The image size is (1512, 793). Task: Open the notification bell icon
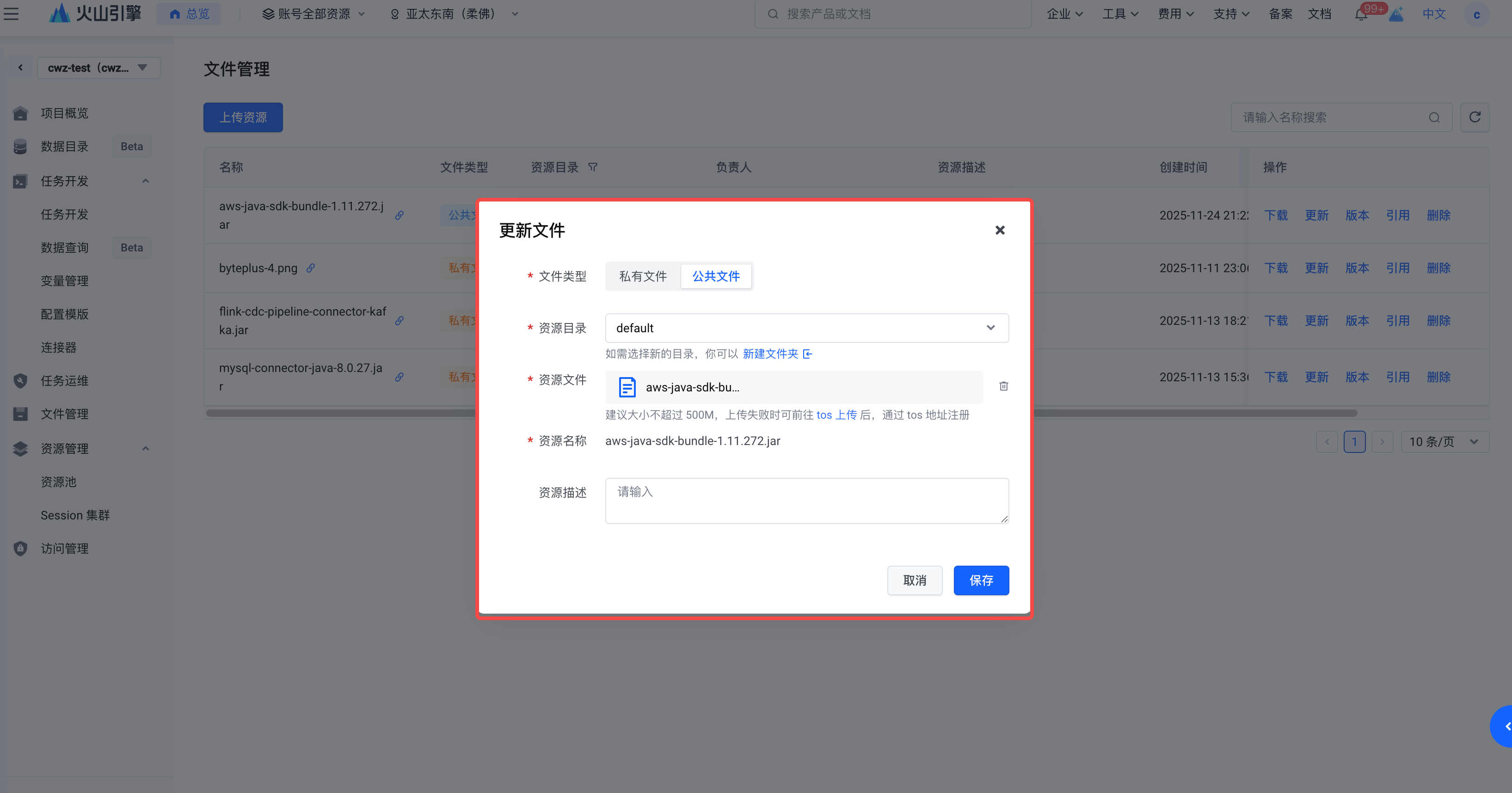pyautogui.click(x=1360, y=14)
